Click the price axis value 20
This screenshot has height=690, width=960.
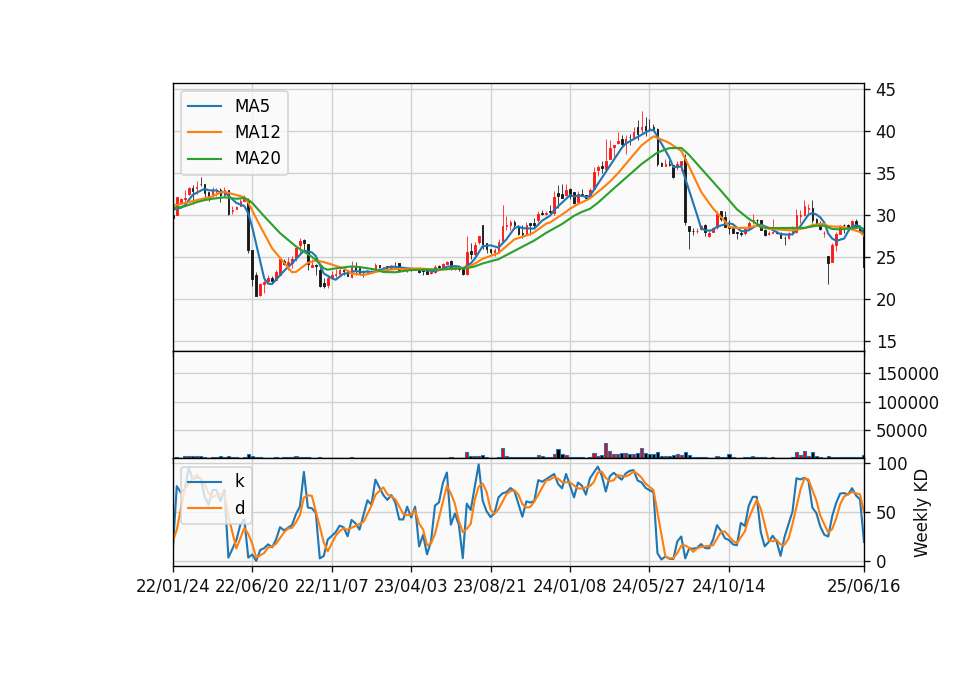tap(886, 299)
